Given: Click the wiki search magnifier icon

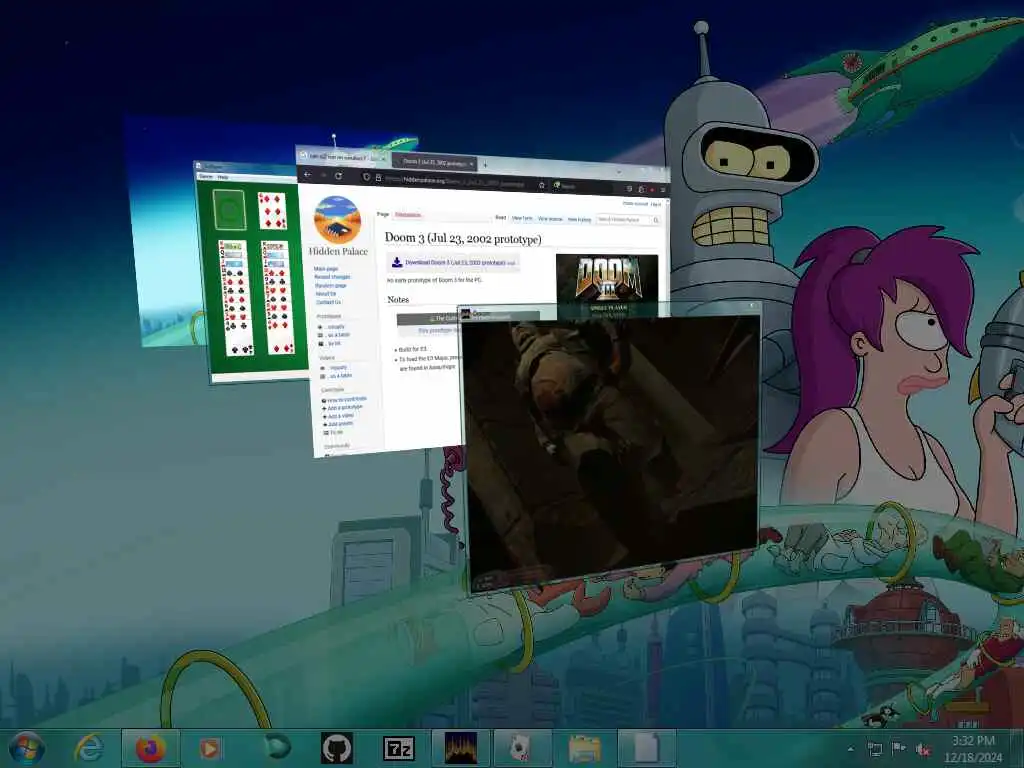Looking at the screenshot, I should click(656, 221).
